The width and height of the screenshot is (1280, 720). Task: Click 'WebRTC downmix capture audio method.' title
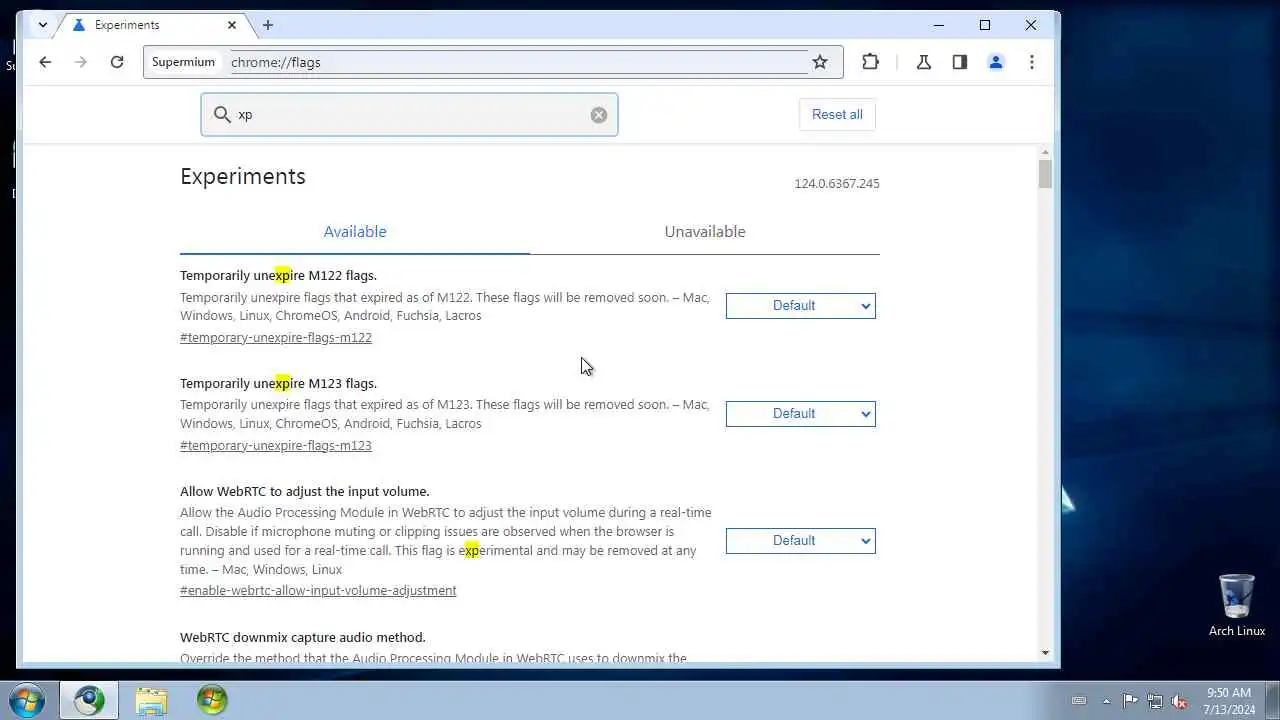coord(303,638)
